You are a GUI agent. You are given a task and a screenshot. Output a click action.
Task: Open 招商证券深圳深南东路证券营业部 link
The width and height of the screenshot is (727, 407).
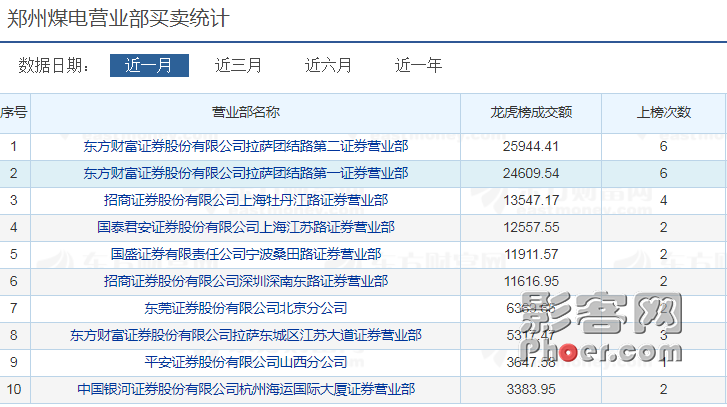pos(246,281)
